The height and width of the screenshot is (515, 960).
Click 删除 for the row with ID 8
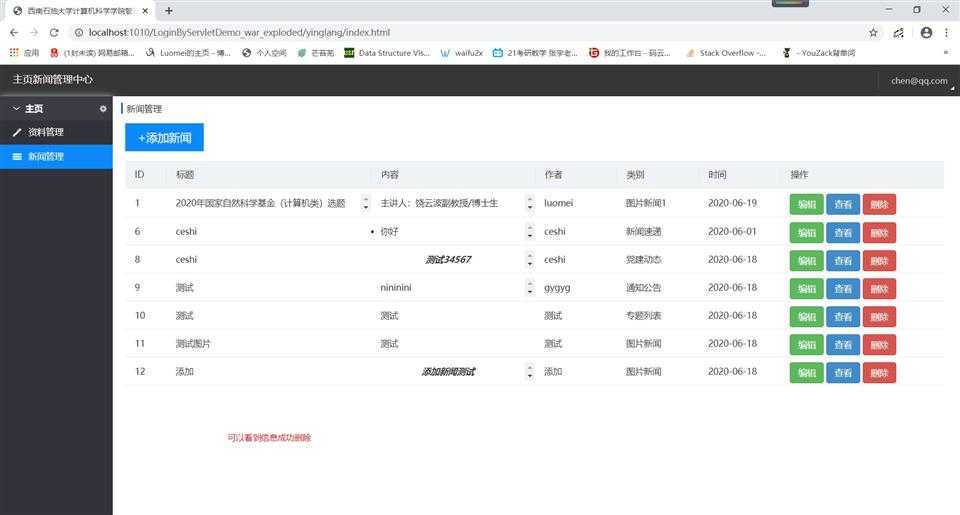tap(879, 261)
